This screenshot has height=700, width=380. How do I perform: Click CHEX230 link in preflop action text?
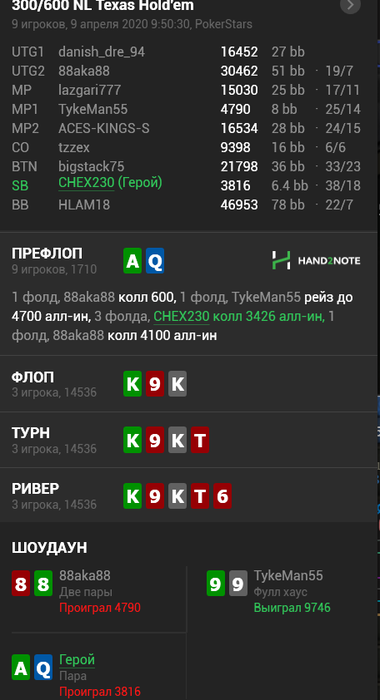(181, 317)
